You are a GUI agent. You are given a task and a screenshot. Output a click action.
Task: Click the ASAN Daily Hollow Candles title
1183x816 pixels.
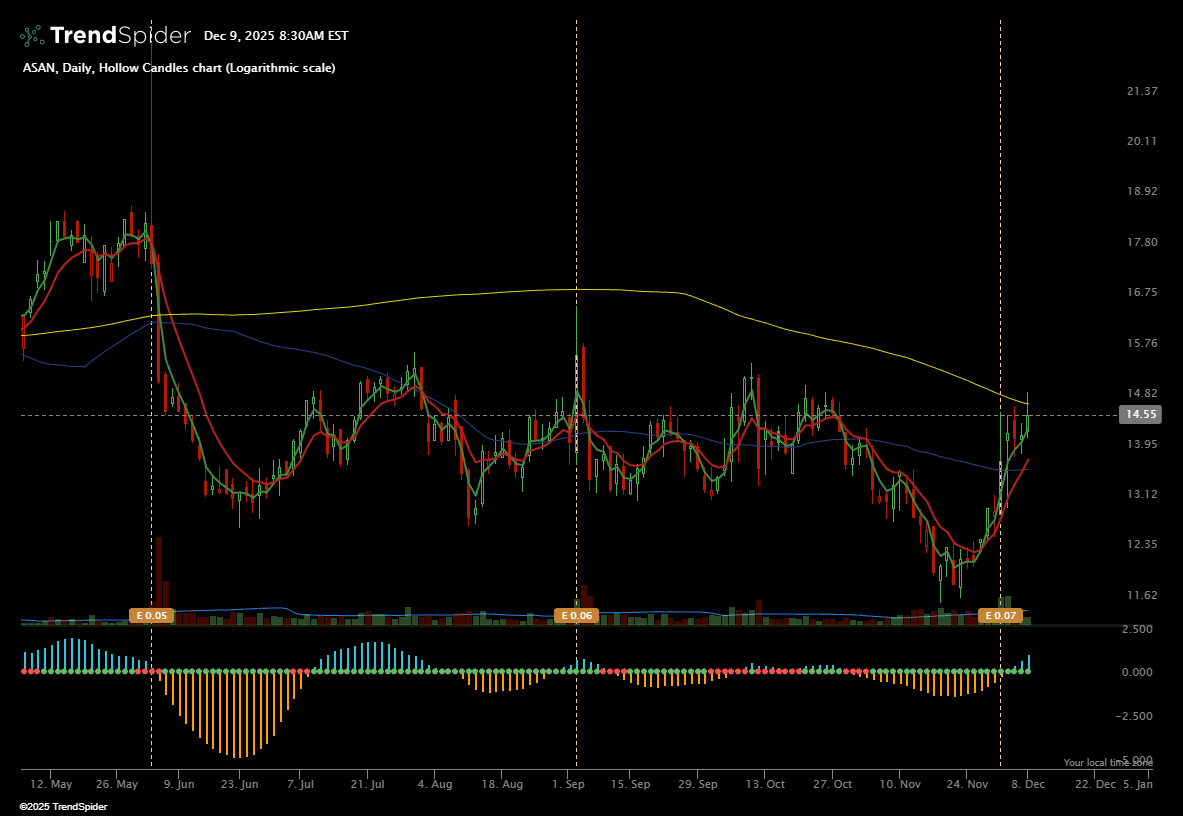(x=179, y=68)
